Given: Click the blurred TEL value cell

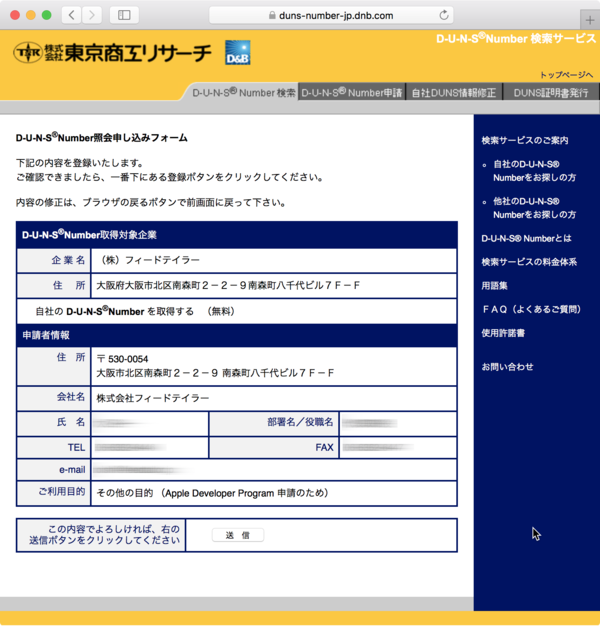Looking at the screenshot, I should click(x=150, y=447).
